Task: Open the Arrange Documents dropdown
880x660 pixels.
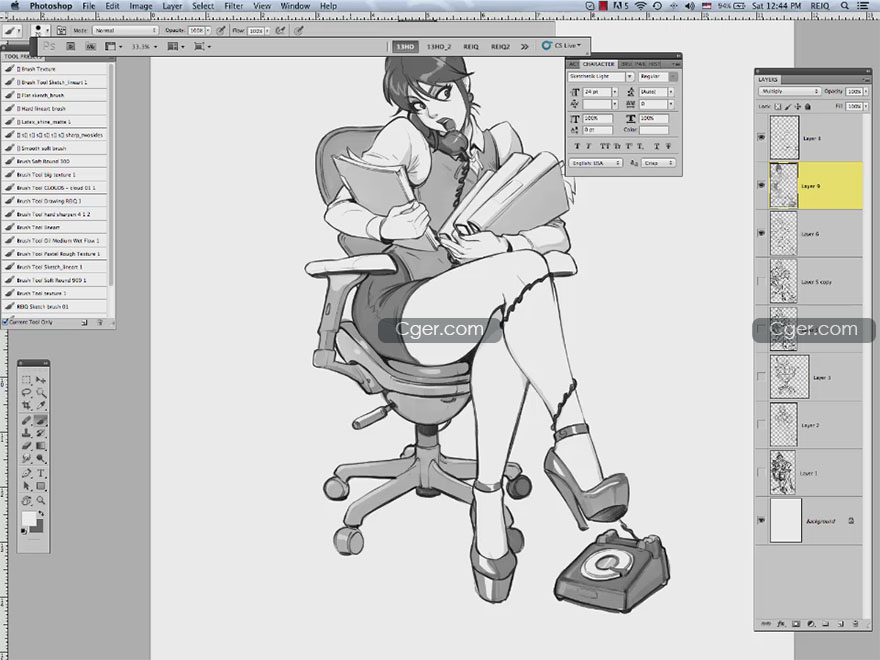Action: (x=176, y=47)
